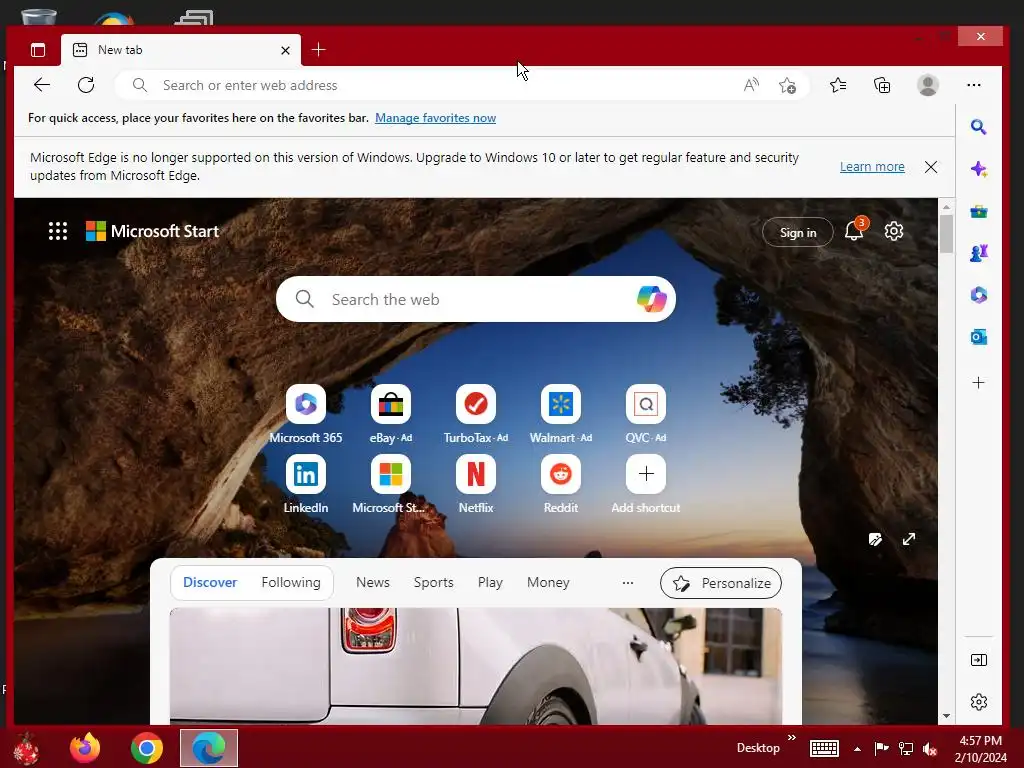1024x768 pixels.
Task: Toggle the sidebar hide/show button
Action: point(978,660)
